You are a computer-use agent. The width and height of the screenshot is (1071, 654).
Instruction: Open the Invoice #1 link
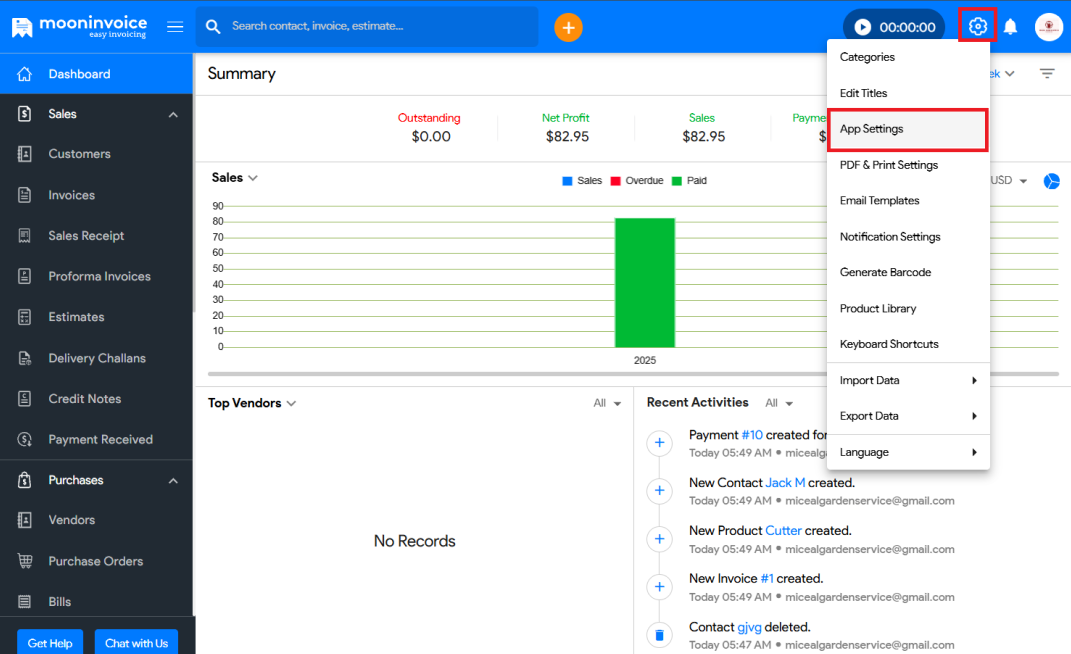767,579
